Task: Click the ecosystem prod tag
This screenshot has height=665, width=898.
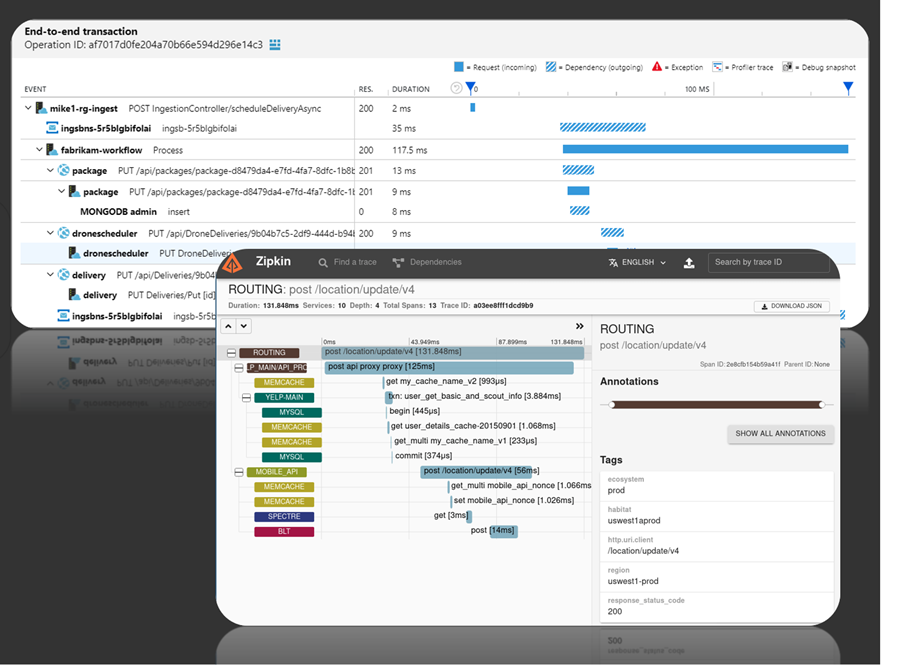Action: pos(716,486)
